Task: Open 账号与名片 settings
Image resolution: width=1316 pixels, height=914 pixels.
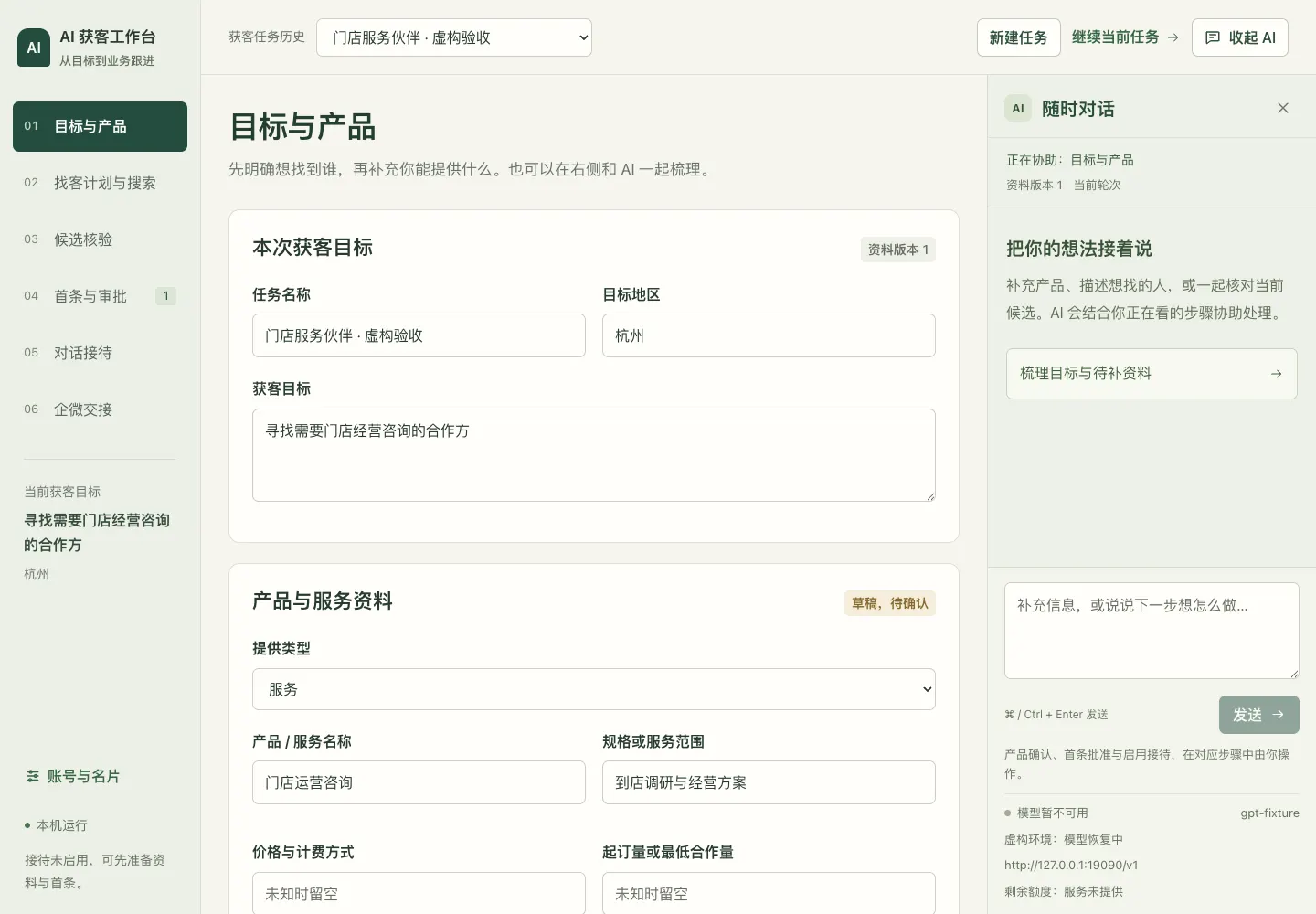Action: 73,776
